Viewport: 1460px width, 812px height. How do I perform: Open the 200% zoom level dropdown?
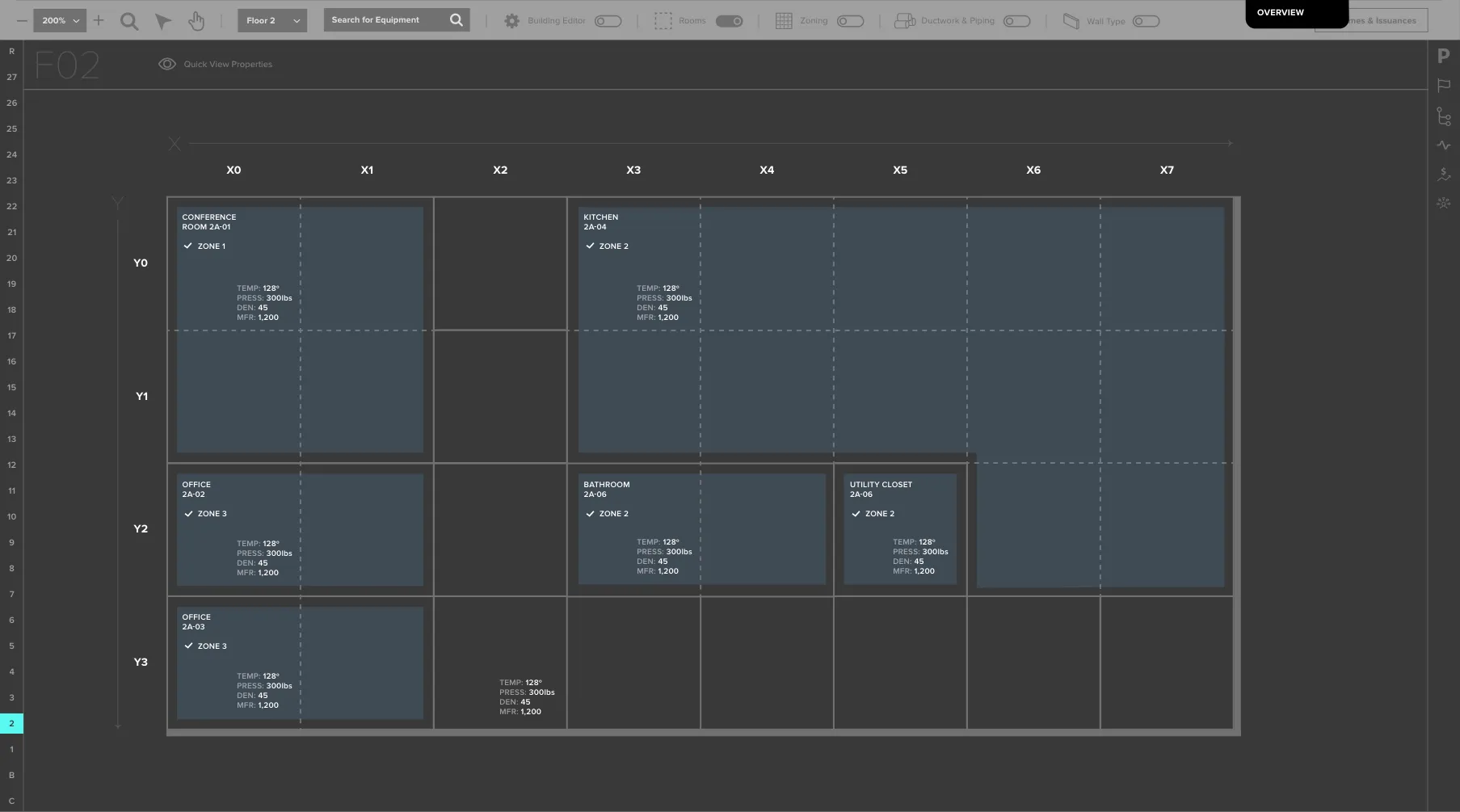point(60,20)
